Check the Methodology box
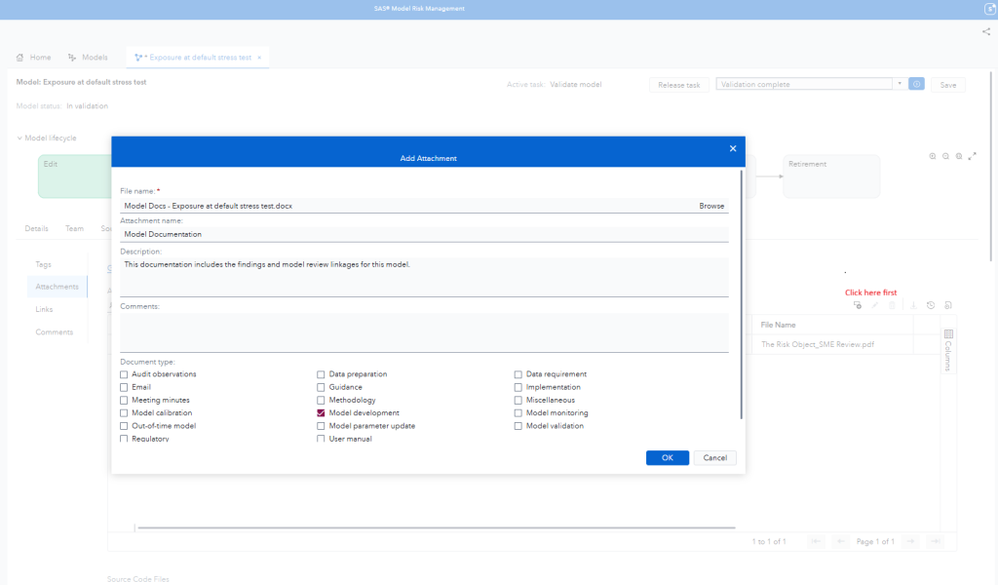The image size is (998, 585). [321, 400]
